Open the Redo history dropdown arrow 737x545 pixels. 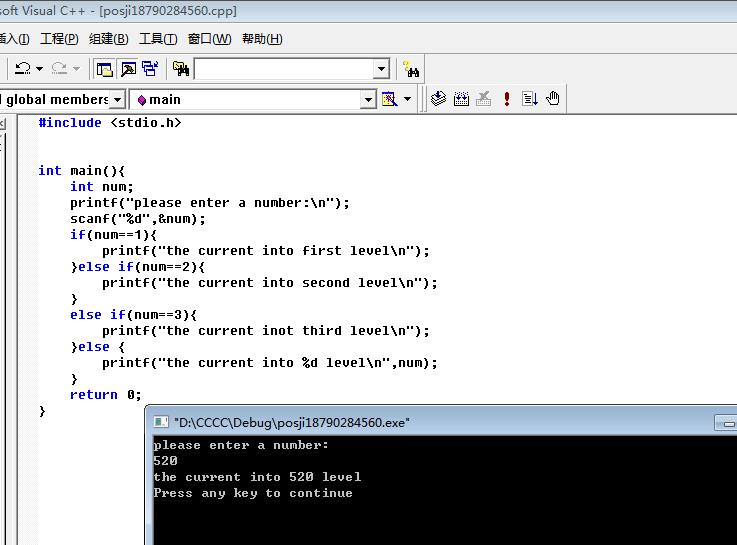tap(76, 69)
